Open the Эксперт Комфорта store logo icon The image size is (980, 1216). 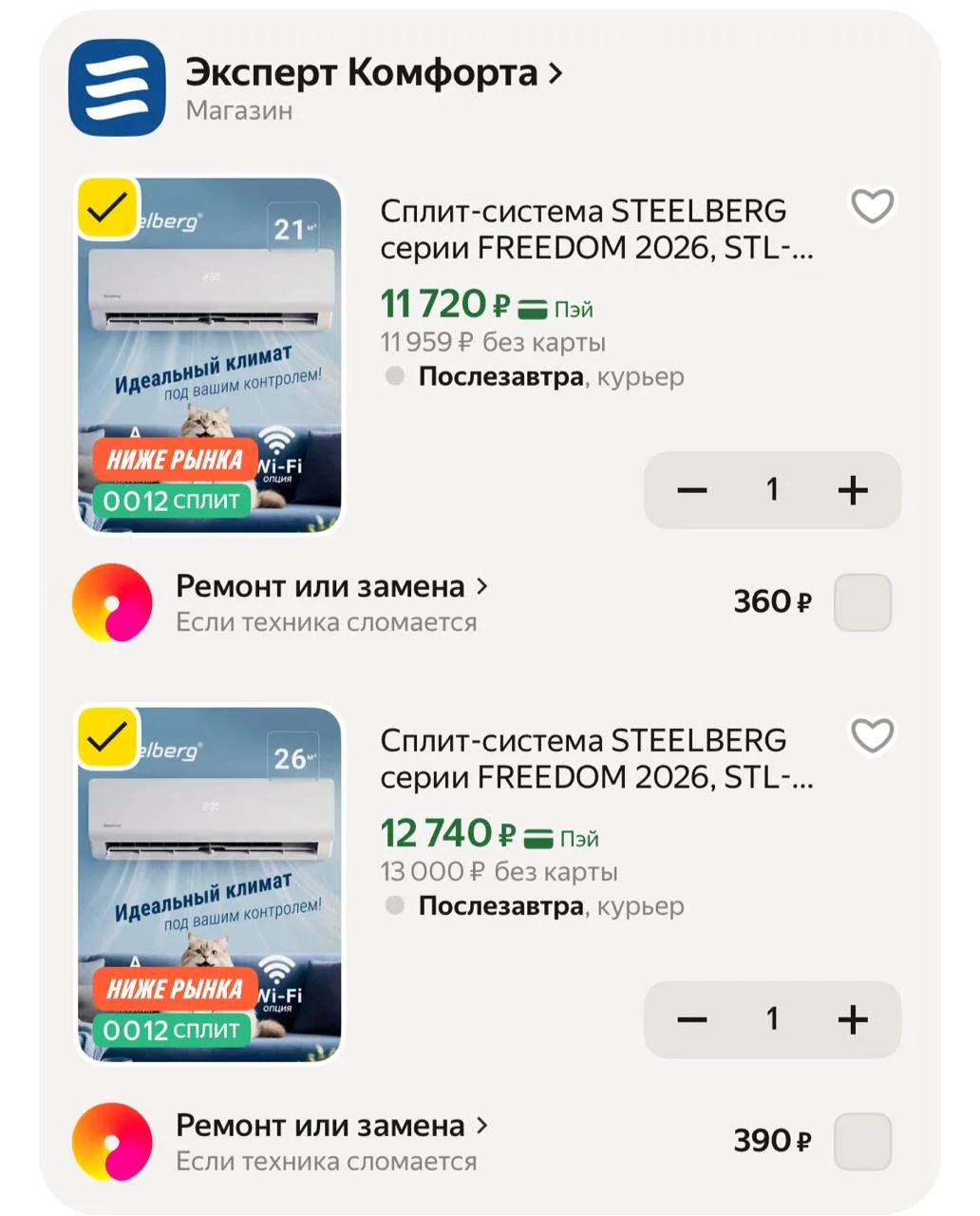pyautogui.click(x=117, y=87)
